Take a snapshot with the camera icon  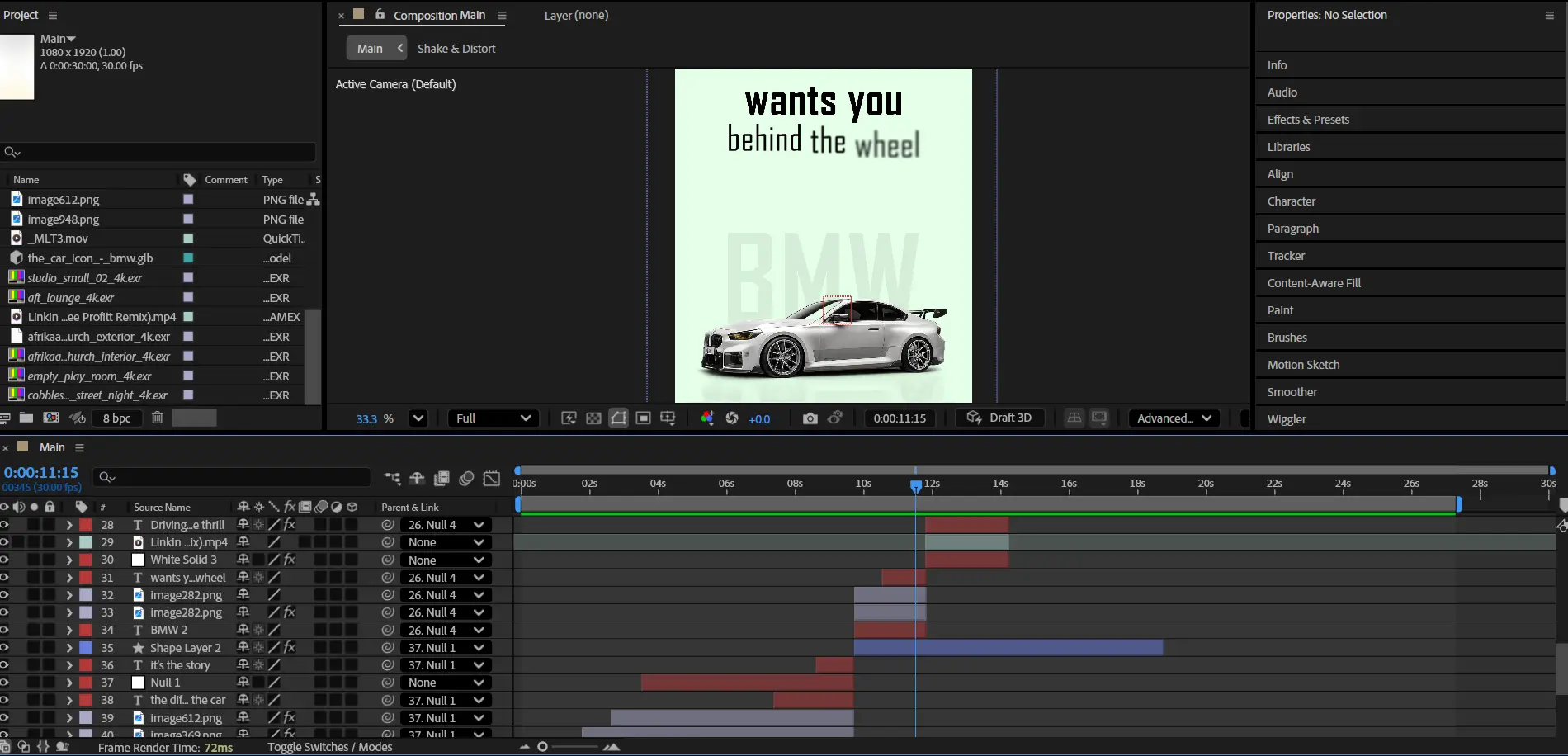[x=810, y=418]
